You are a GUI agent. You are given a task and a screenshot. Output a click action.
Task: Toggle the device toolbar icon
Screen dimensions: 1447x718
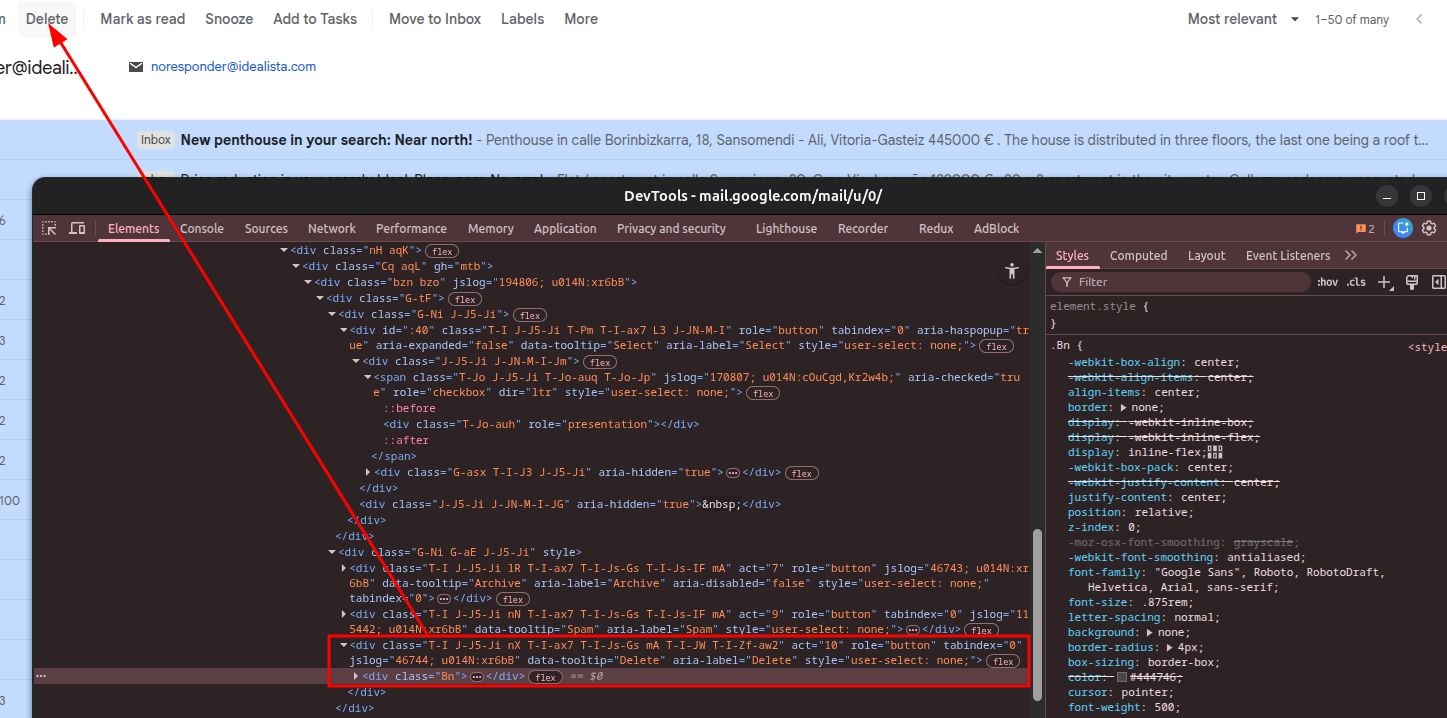tap(77, 228)
